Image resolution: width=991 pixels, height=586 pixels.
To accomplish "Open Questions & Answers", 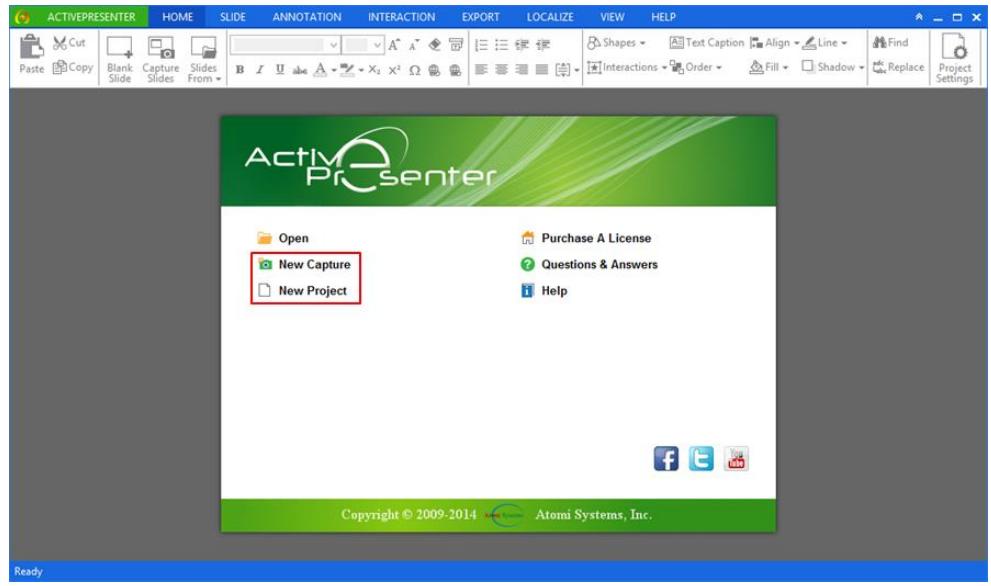I will click(x=589, y=265).
